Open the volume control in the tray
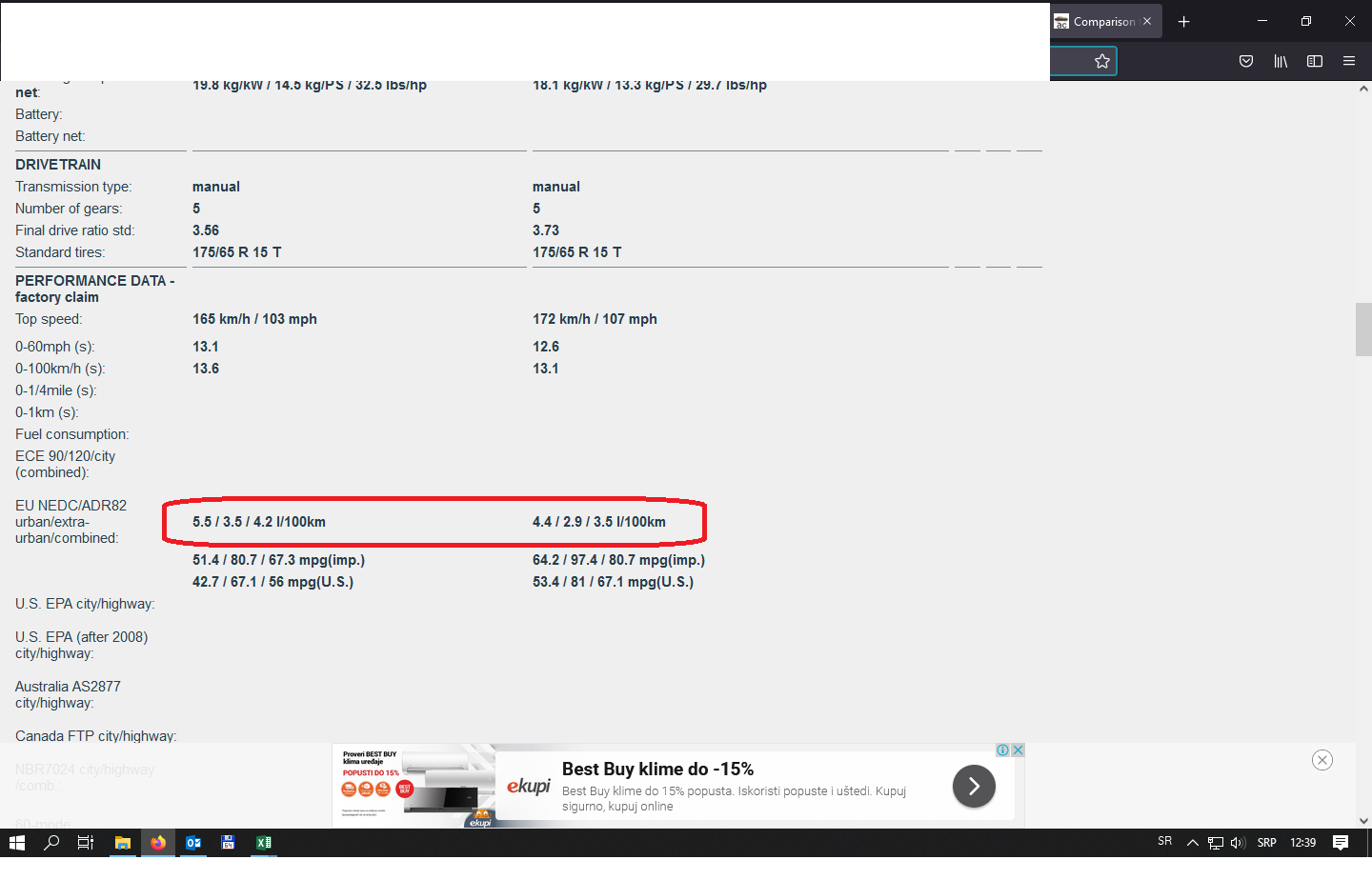Viewport: 1372px width, 880px height. point(1238,843)
